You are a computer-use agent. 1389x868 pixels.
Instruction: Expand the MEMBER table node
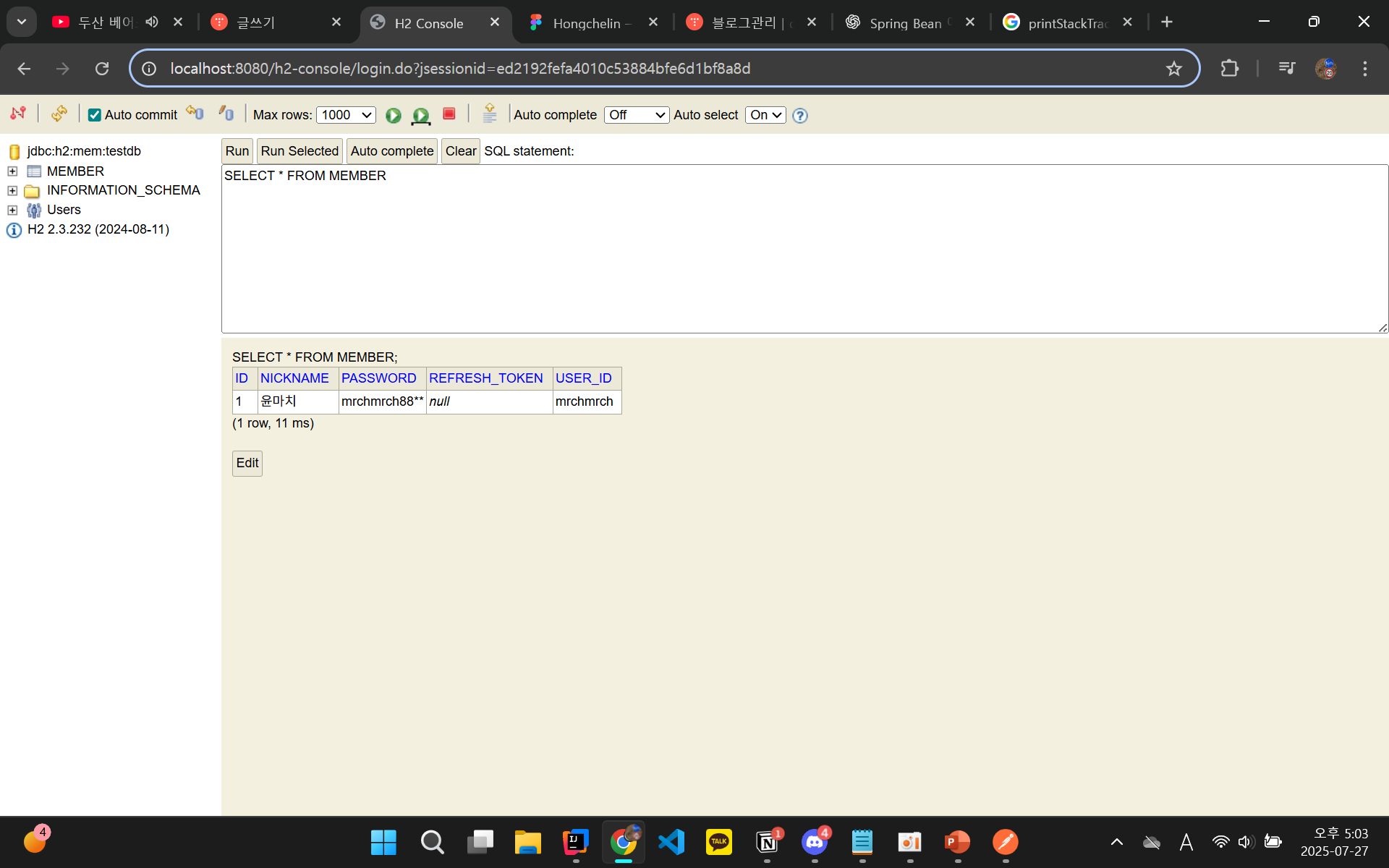(x=12, y=171)
